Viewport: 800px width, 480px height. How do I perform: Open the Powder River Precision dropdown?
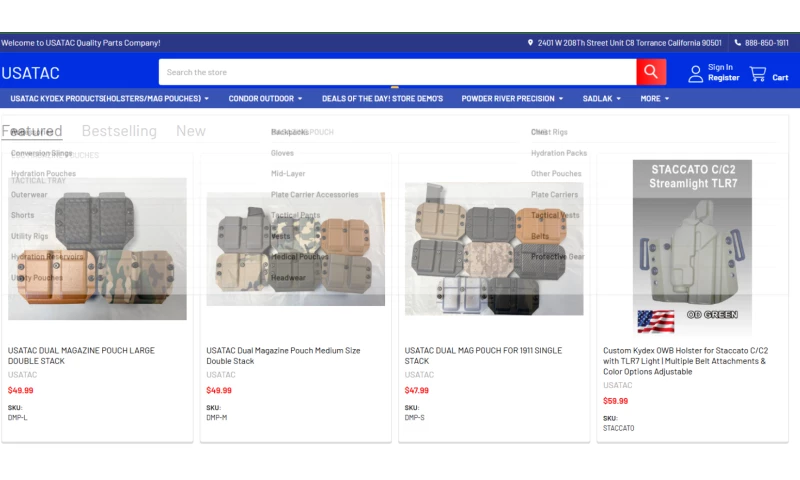click(x=512, y=99)
